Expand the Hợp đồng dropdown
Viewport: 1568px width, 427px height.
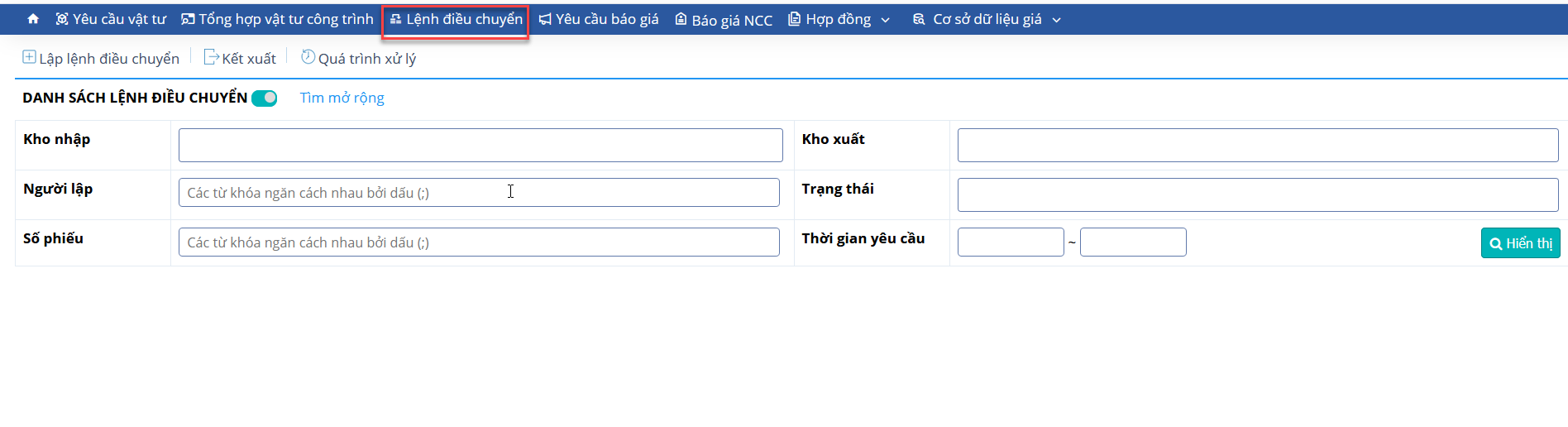[839, 19]
